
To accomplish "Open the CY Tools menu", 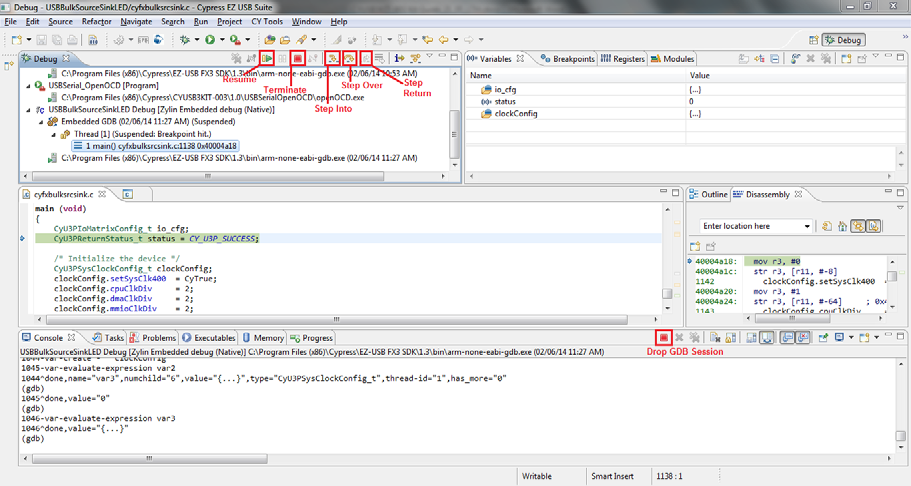I will click(x=266, y=21).
